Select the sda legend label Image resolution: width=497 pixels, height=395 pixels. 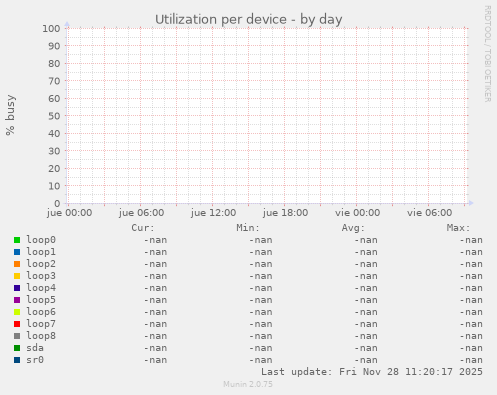tap(35, 348)
